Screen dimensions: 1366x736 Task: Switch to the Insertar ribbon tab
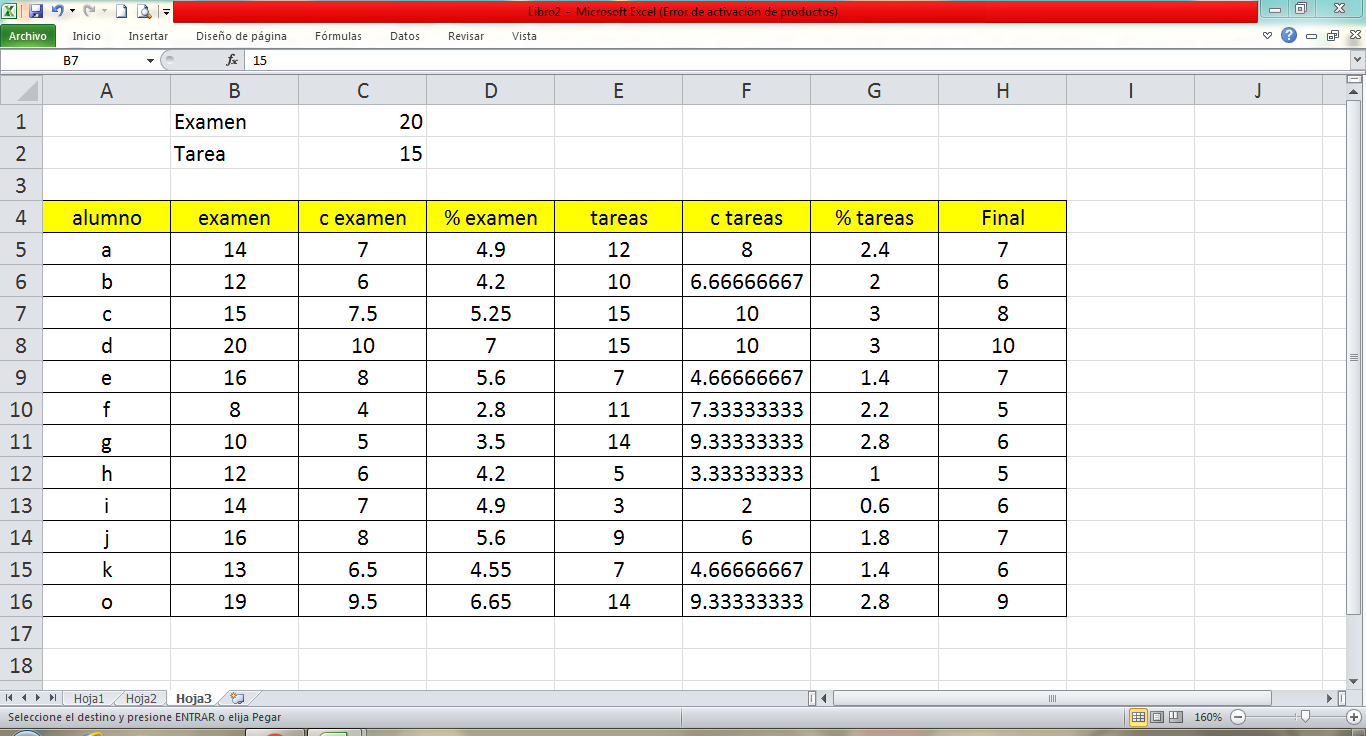148,36
